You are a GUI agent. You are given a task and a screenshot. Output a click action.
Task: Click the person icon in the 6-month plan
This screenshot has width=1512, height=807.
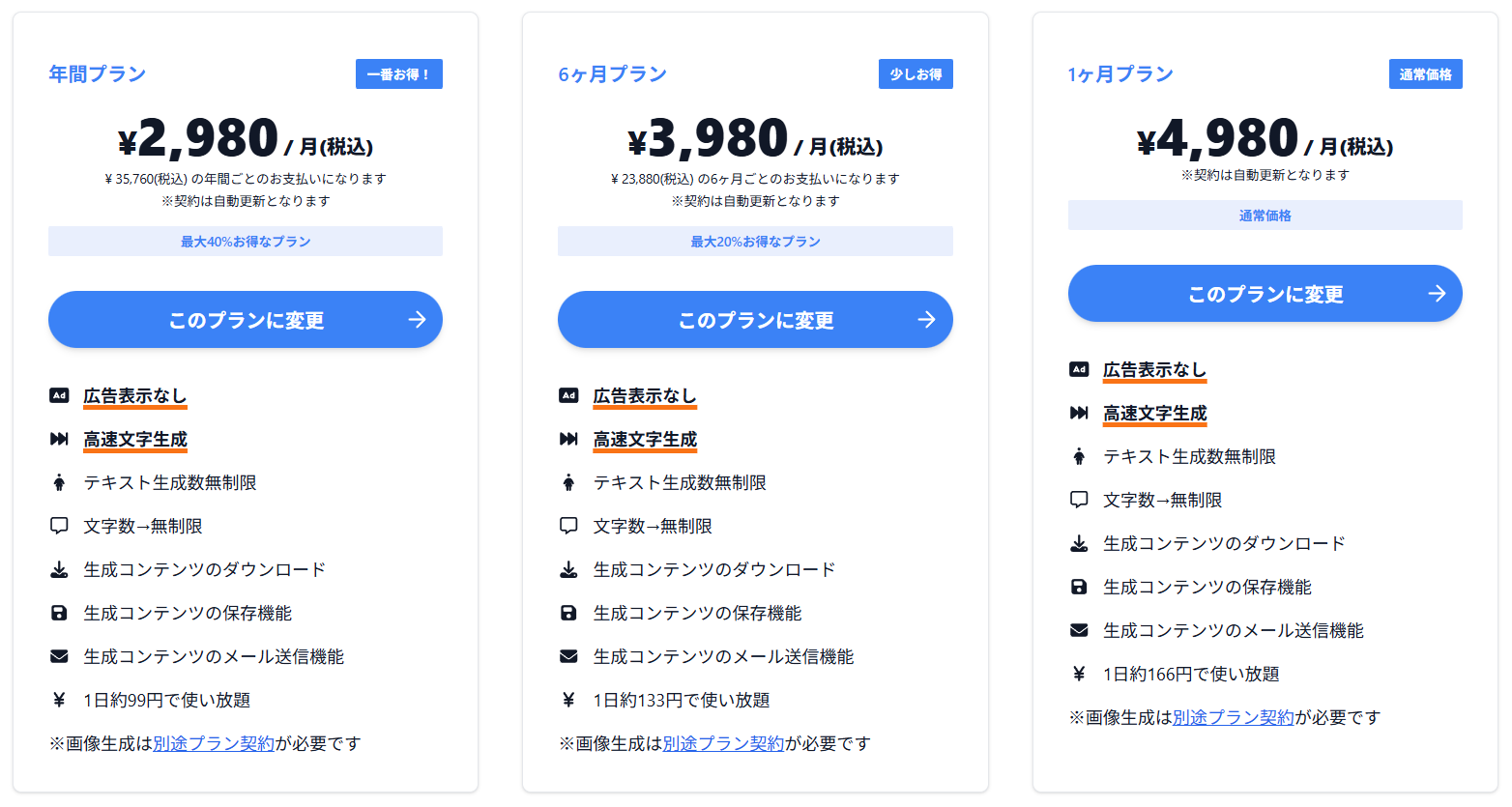[x=568, y=482]
